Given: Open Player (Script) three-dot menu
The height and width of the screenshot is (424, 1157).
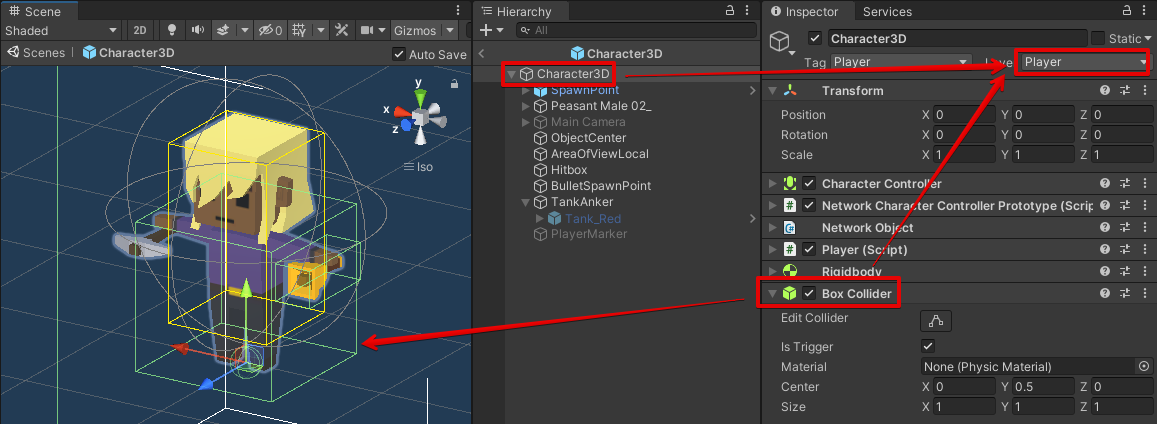Looking at the screenshot, I should point(1145,250).
